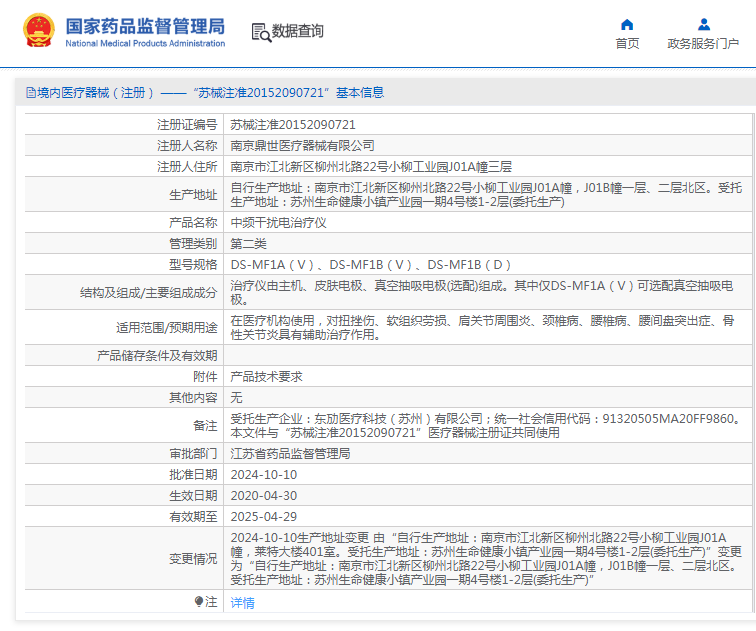This screenshot has height=631, width=756.
Task: Click document icon before 境内医疗器械 heading
Action: coord(31,93)
